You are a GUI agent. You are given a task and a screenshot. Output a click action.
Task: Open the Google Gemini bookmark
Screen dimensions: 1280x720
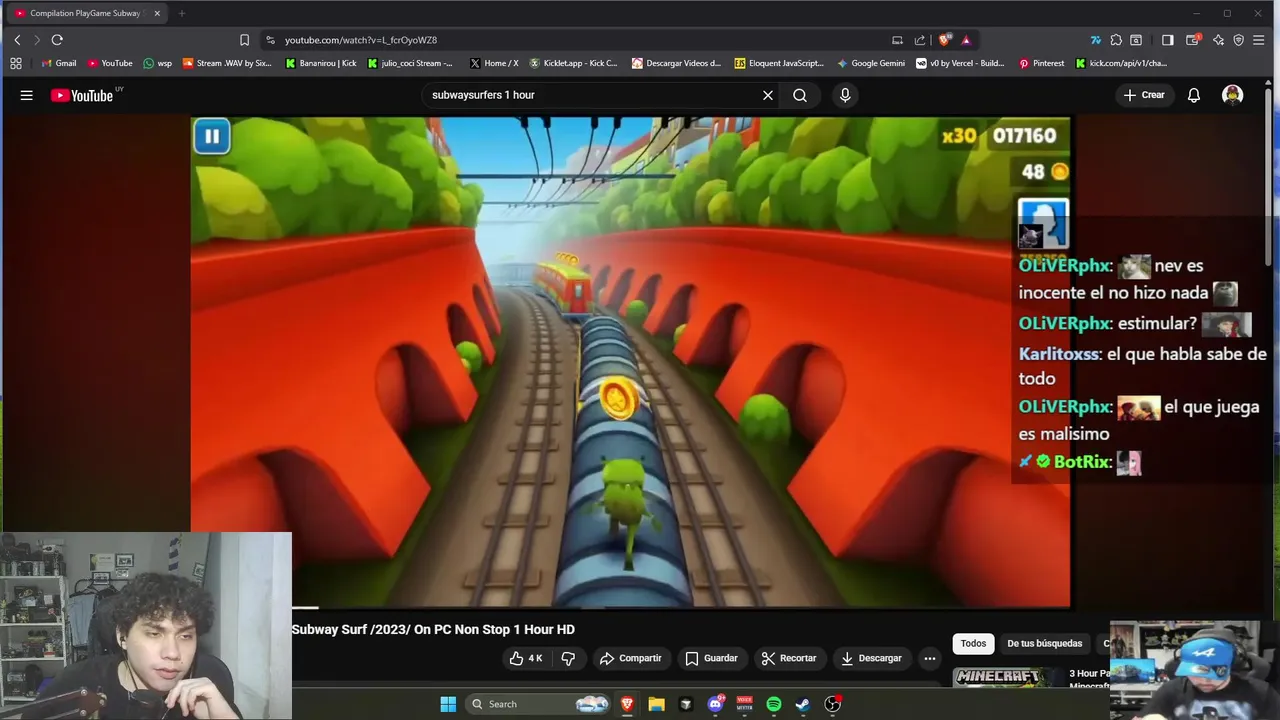871,63
